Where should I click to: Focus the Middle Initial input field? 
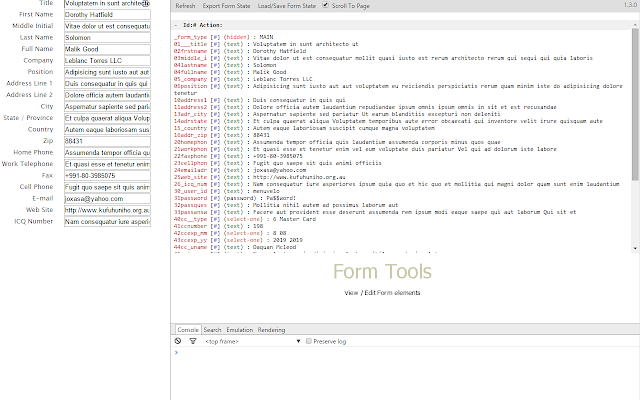(107, 26)
